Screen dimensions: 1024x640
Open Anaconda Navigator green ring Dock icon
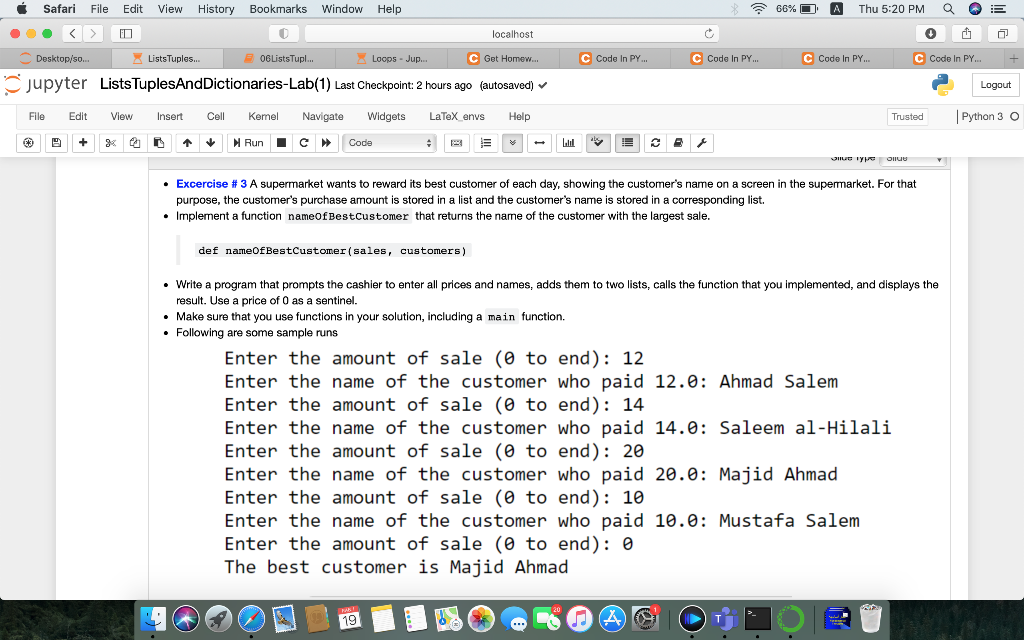(x=790, y=618)
